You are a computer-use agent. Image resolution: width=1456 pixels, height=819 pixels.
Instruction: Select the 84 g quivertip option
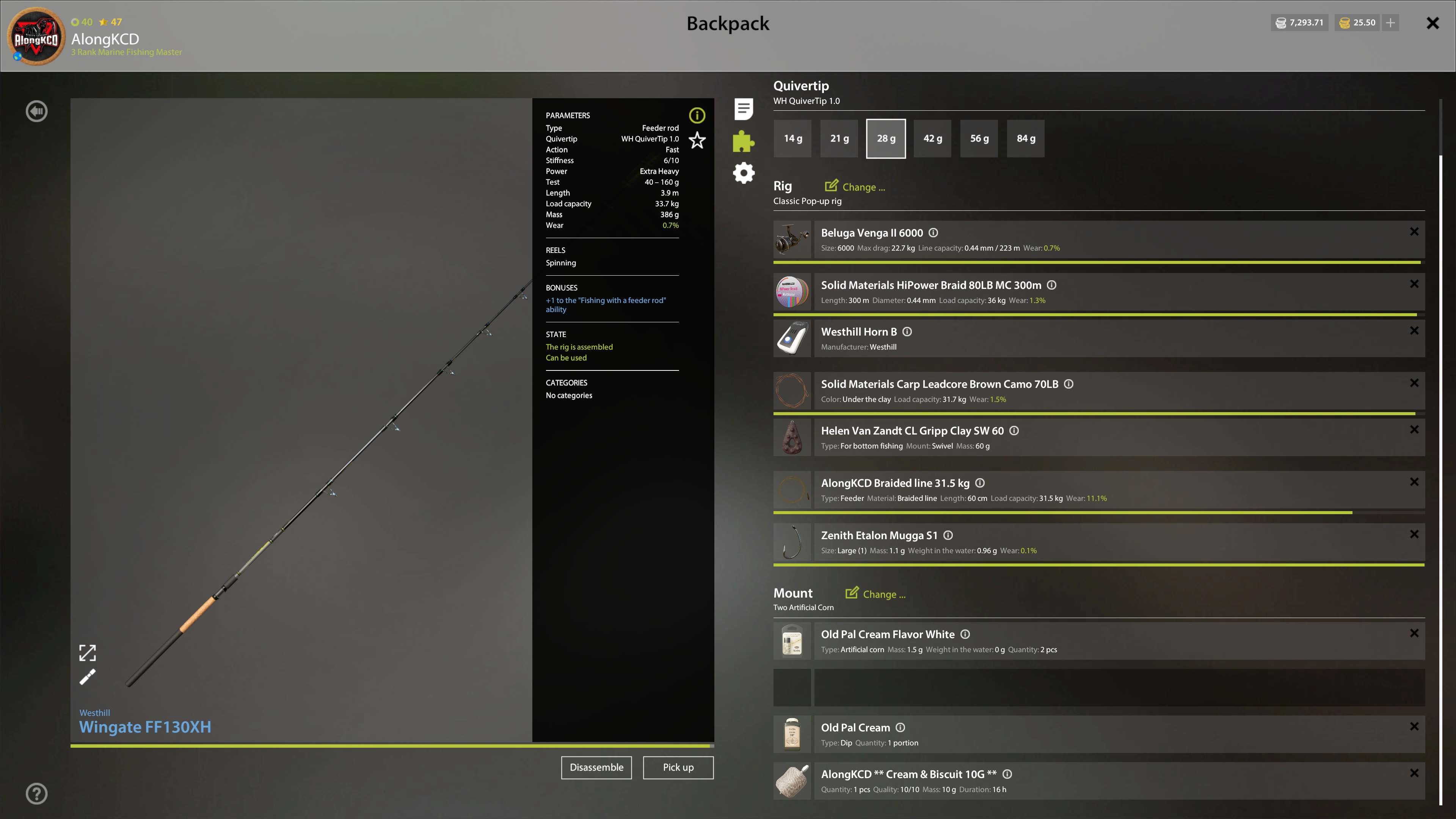1025,138
